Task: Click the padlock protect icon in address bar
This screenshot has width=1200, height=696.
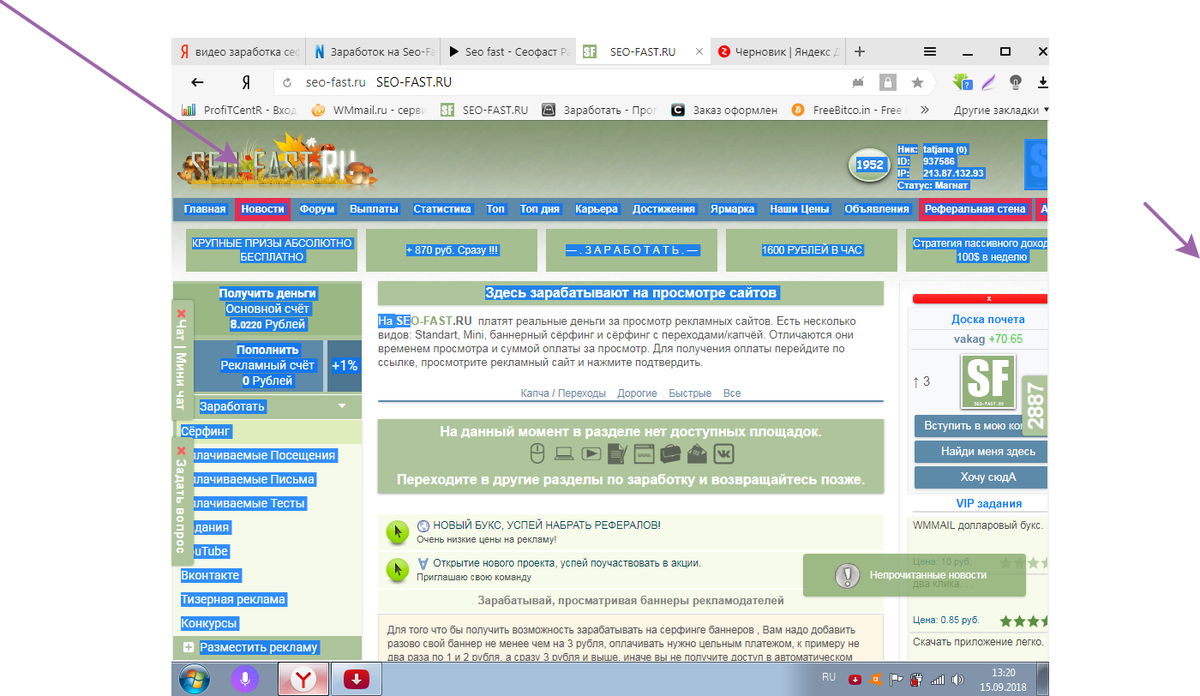Action: click(887, 82)
